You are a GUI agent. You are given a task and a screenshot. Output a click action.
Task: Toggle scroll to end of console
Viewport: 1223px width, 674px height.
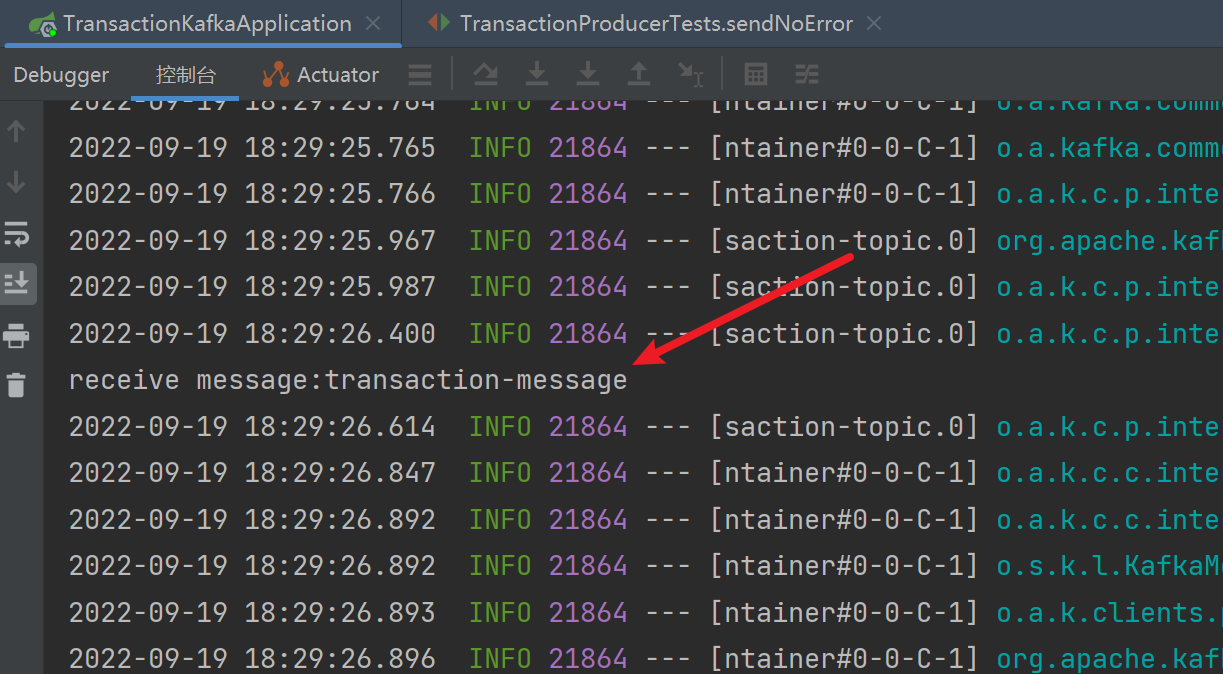(16, 285)
